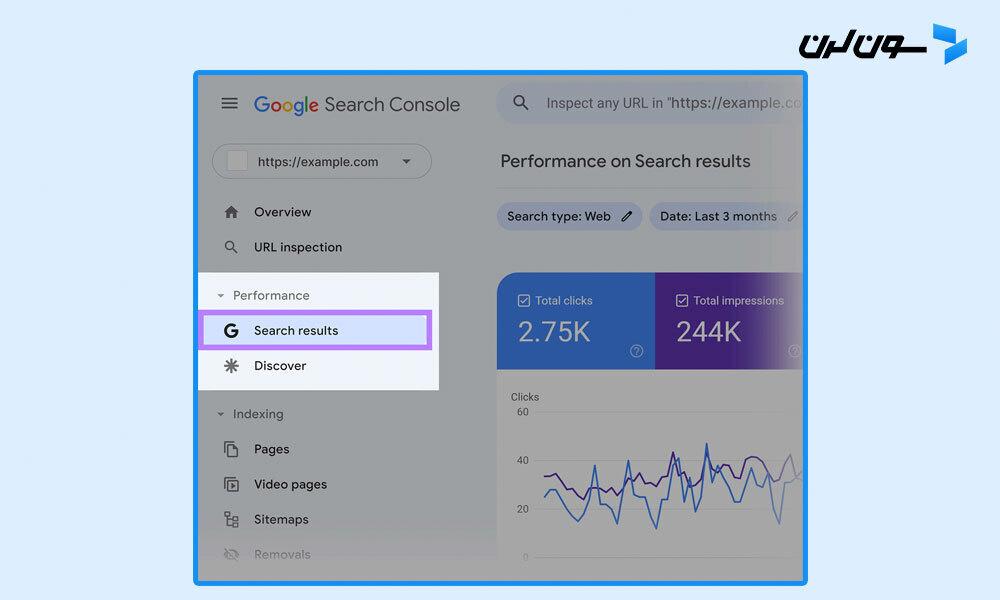Click the Indexing section label
The image size is (1000, 600).
258,414
